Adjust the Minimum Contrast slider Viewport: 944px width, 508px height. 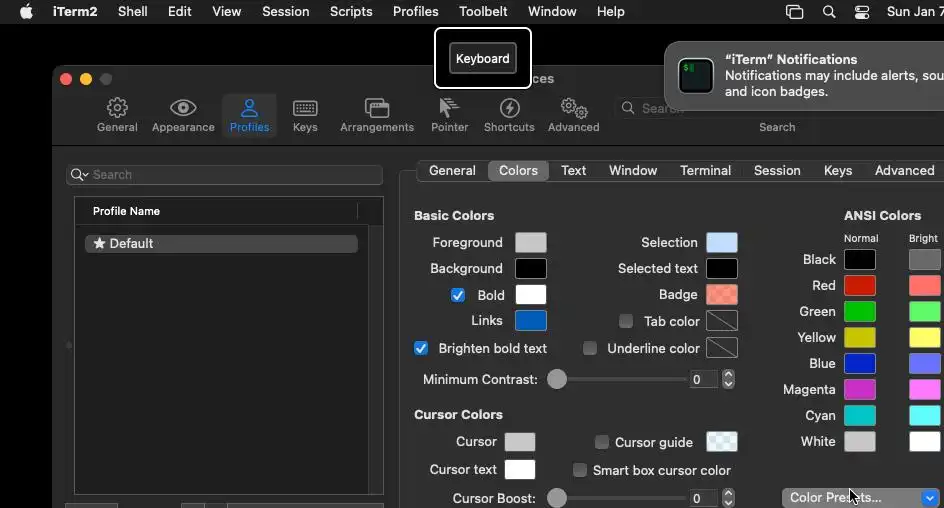tap(557, 379)
